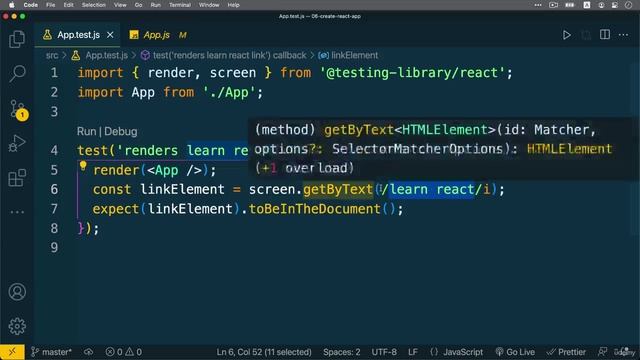Open the Run menu in menu bar

pyautogui.click(x=156, y=5)
